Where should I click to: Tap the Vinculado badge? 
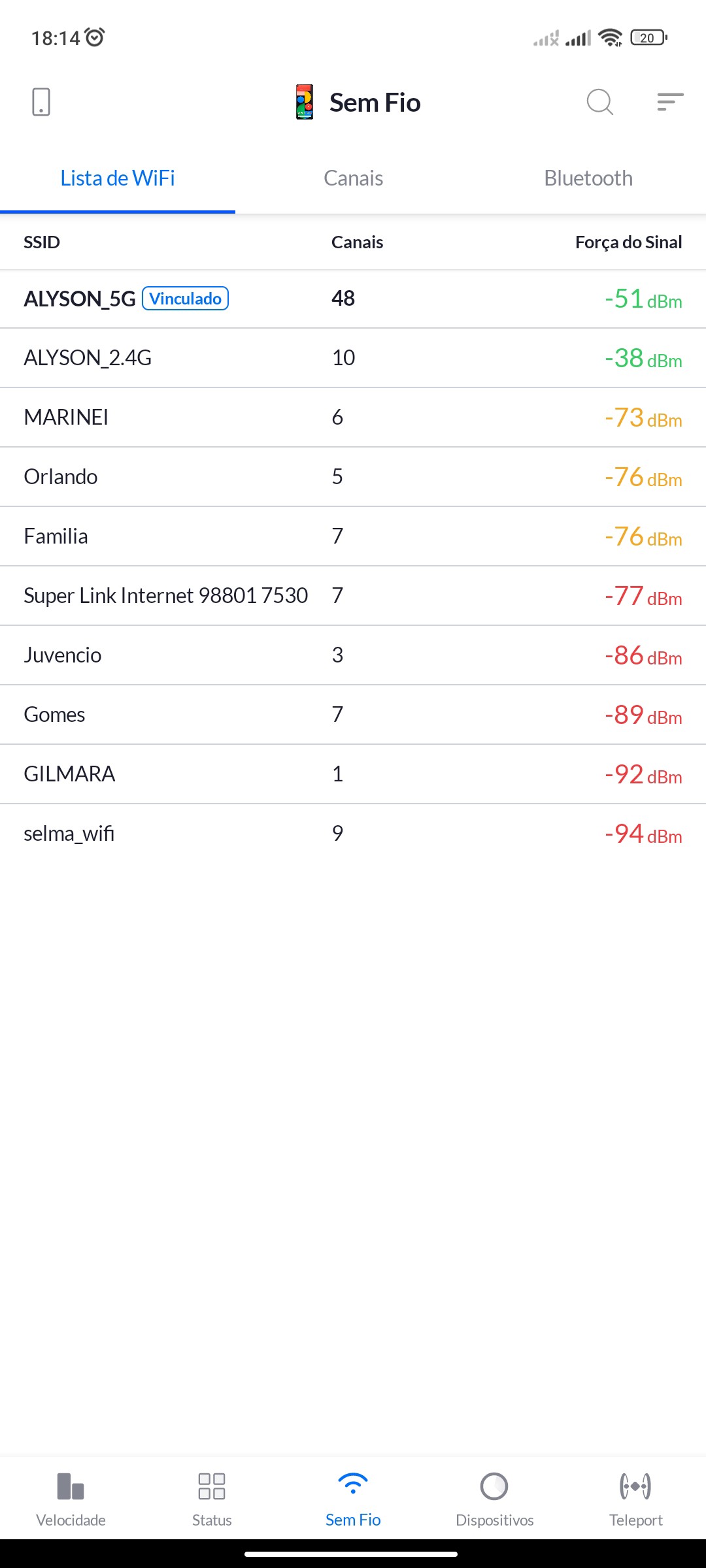186,299
